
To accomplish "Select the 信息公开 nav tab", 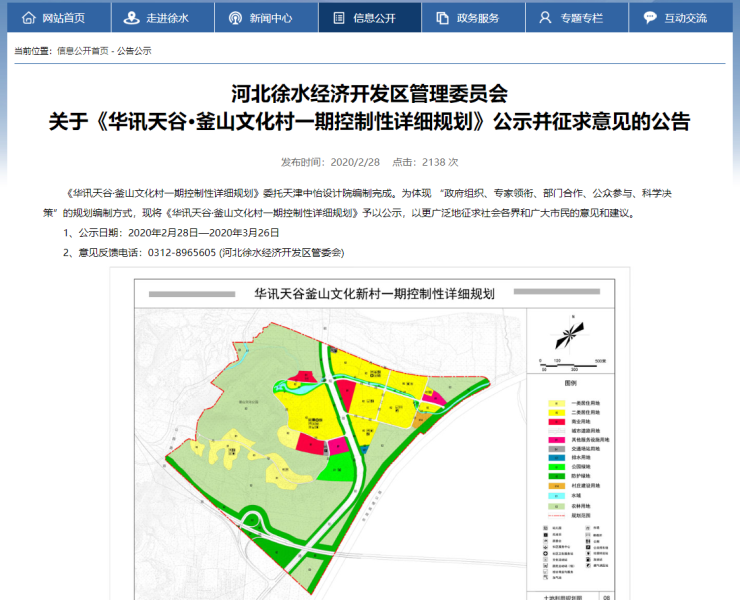I will [x=370, y=17].
